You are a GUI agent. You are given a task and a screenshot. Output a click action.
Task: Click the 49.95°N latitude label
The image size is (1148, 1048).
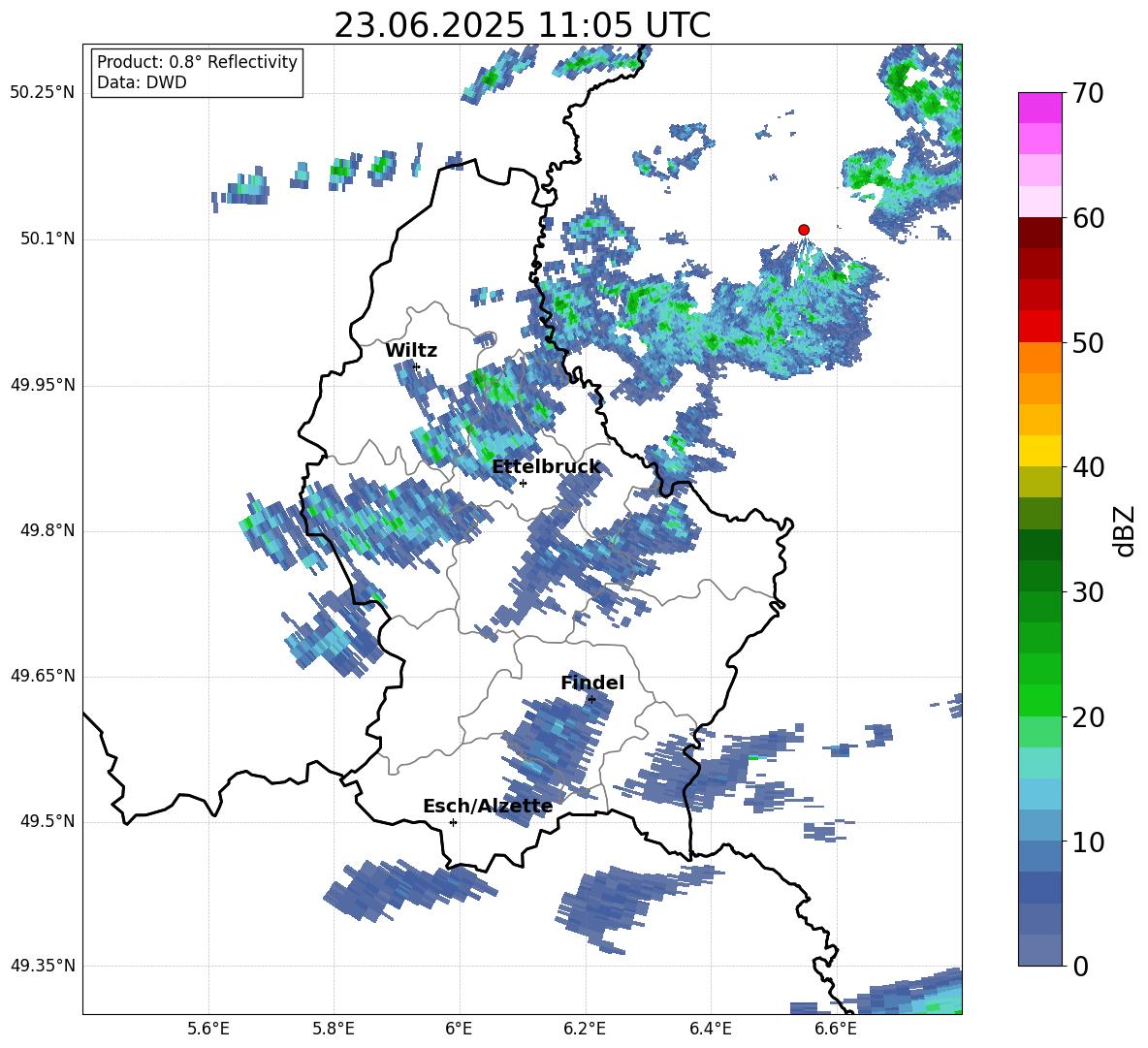pyautogui.click(x=43, y=385)
